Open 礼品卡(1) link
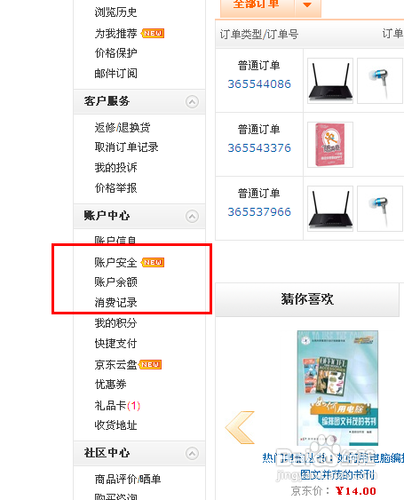The width and height of the screenshot is (404, 500). coord(117,406)
